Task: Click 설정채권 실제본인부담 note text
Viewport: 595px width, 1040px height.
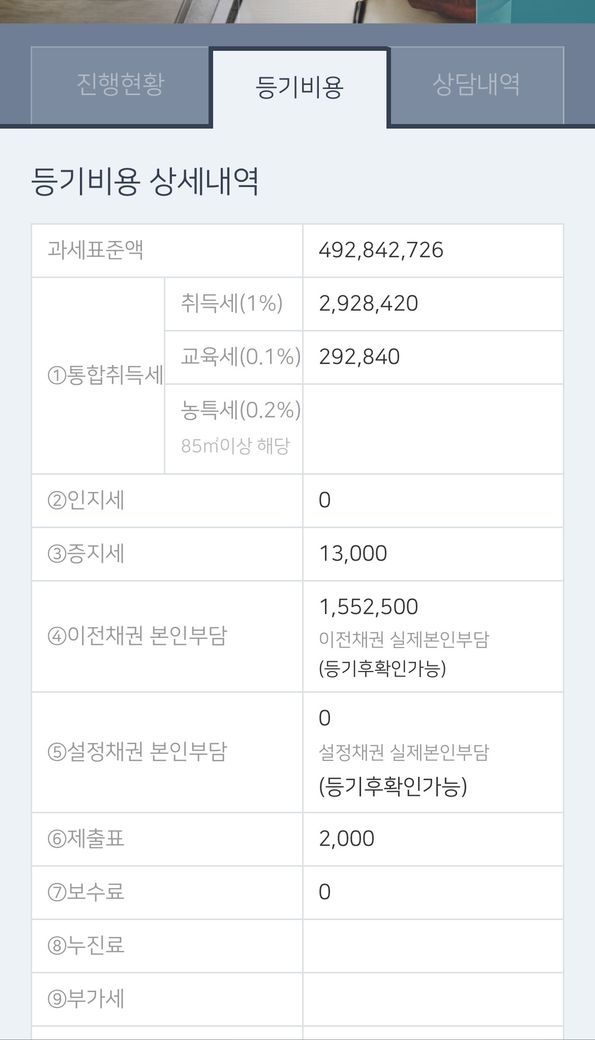Action: pos(403,752)
